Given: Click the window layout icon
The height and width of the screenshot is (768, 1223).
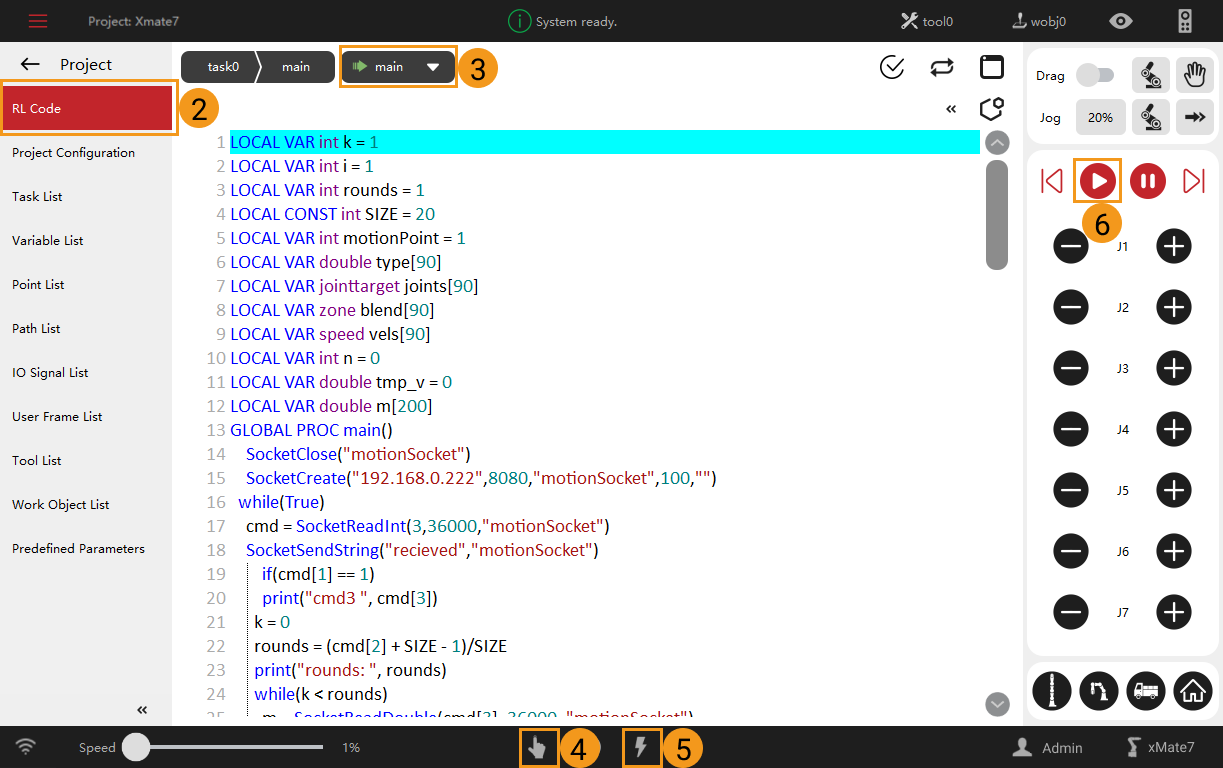Looking at the screenshot, I should coord(991,67).
